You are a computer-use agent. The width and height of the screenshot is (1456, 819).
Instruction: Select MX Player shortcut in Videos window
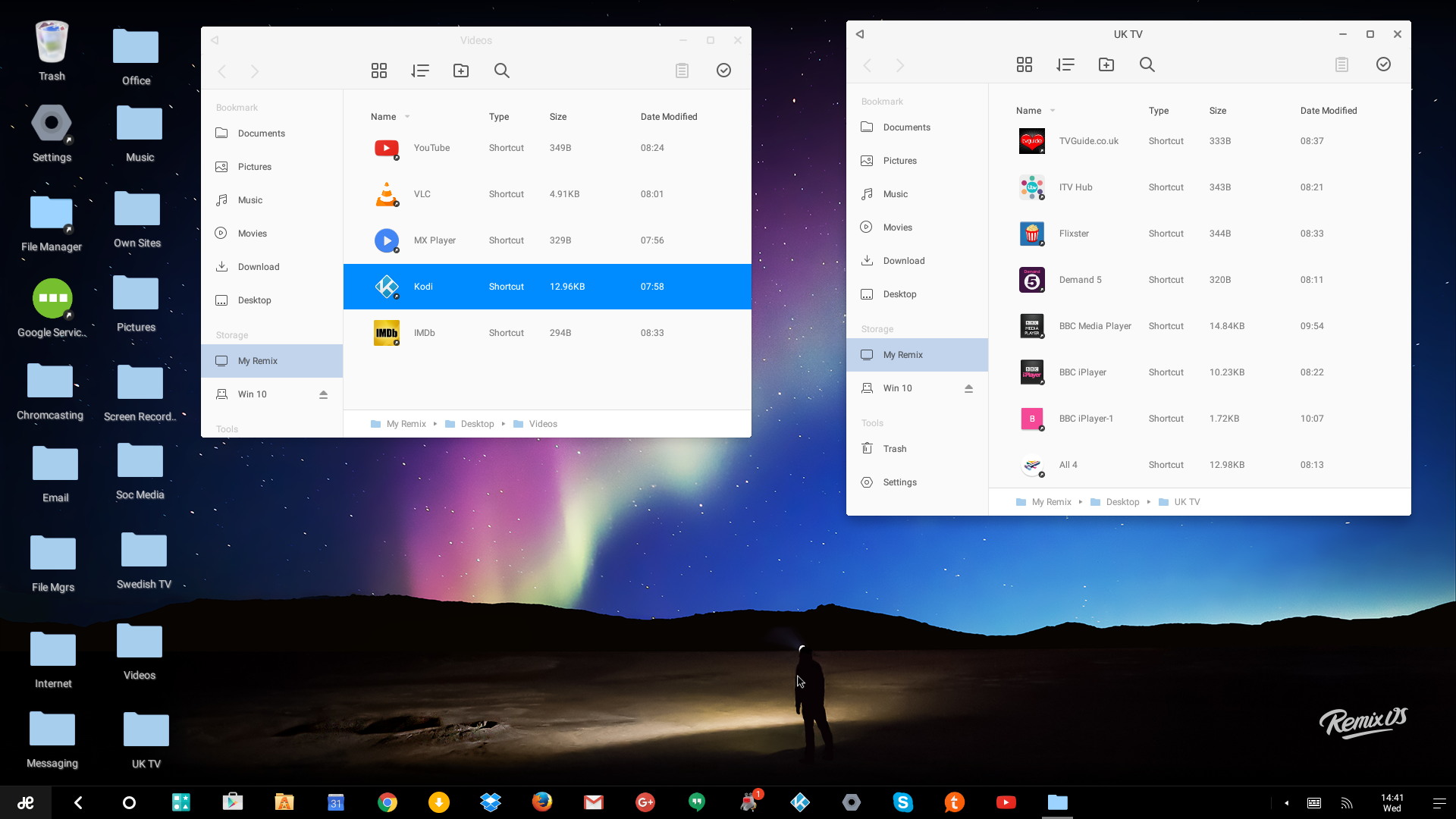(x=548, y=240)
